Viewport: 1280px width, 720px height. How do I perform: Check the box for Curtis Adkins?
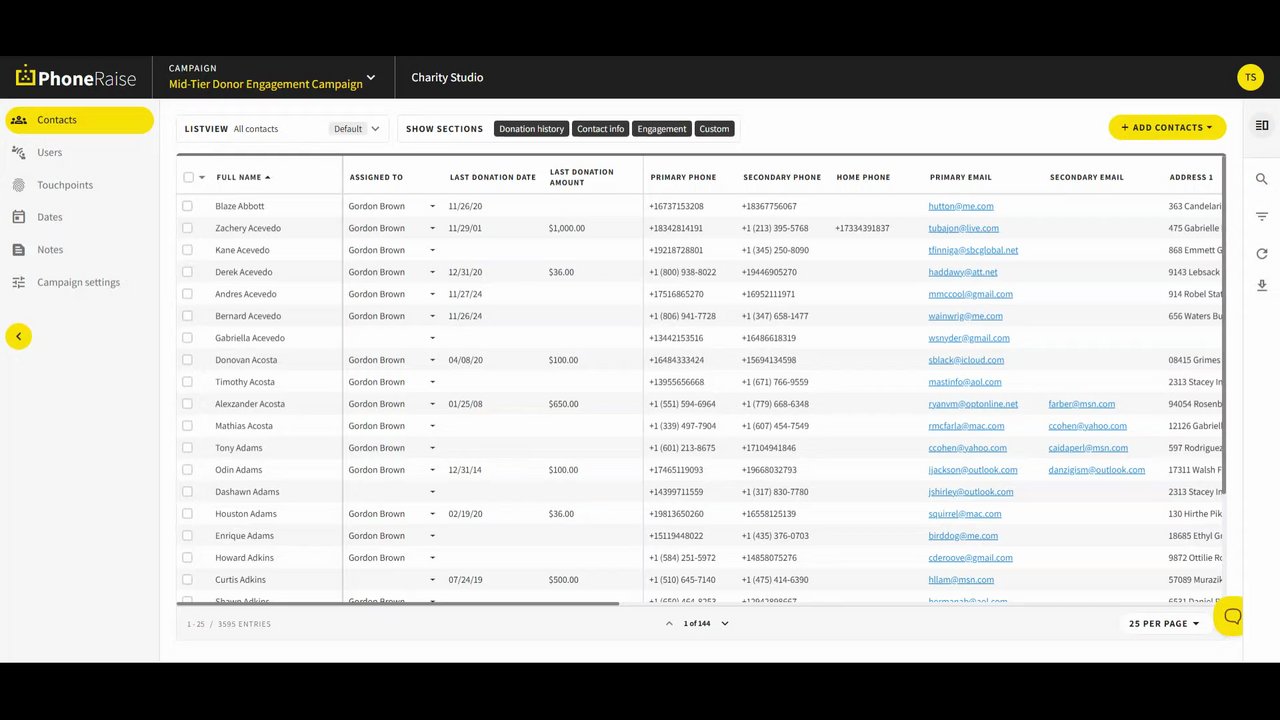187,580
